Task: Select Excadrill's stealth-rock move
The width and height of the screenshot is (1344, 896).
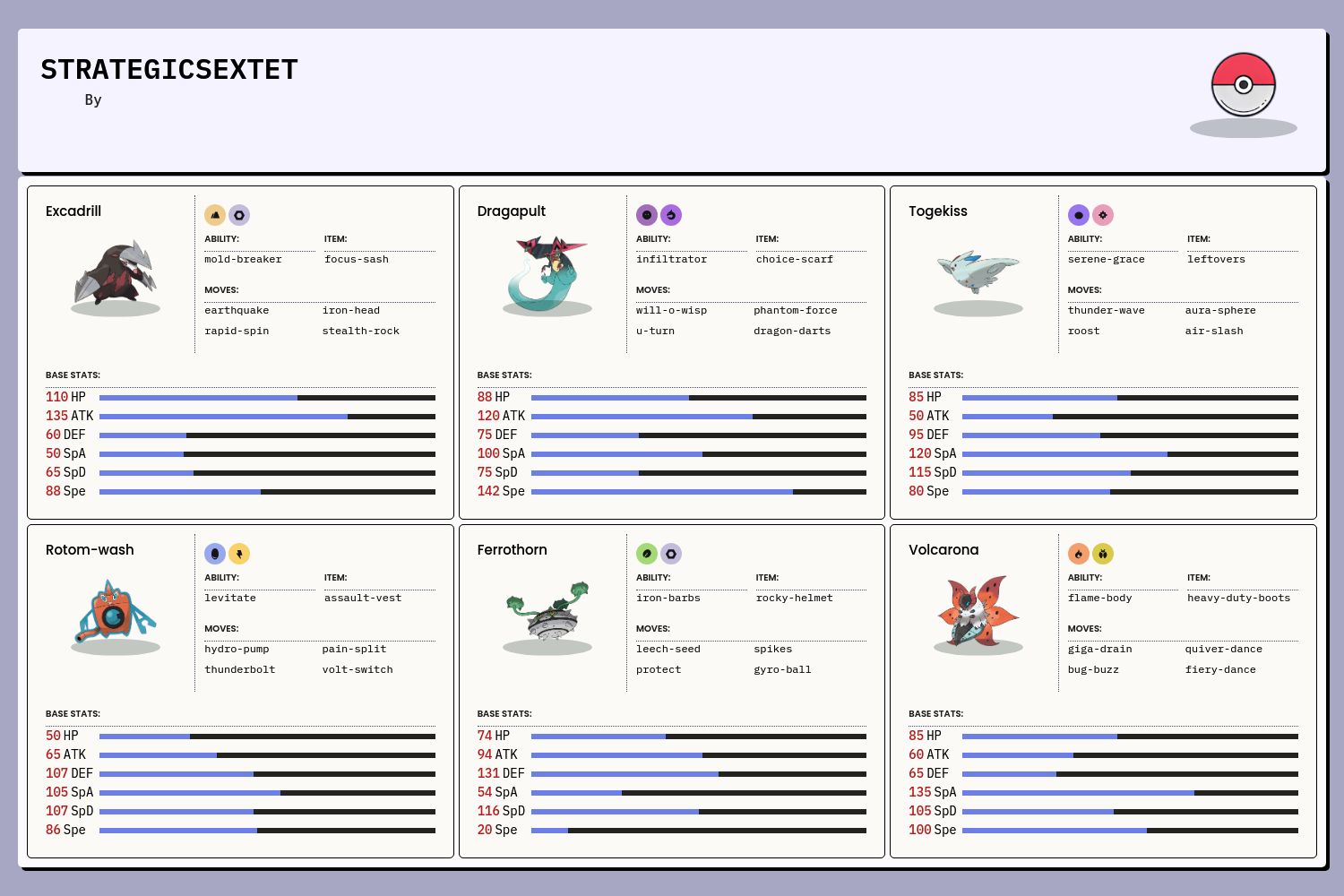Action: click(360, 332)
